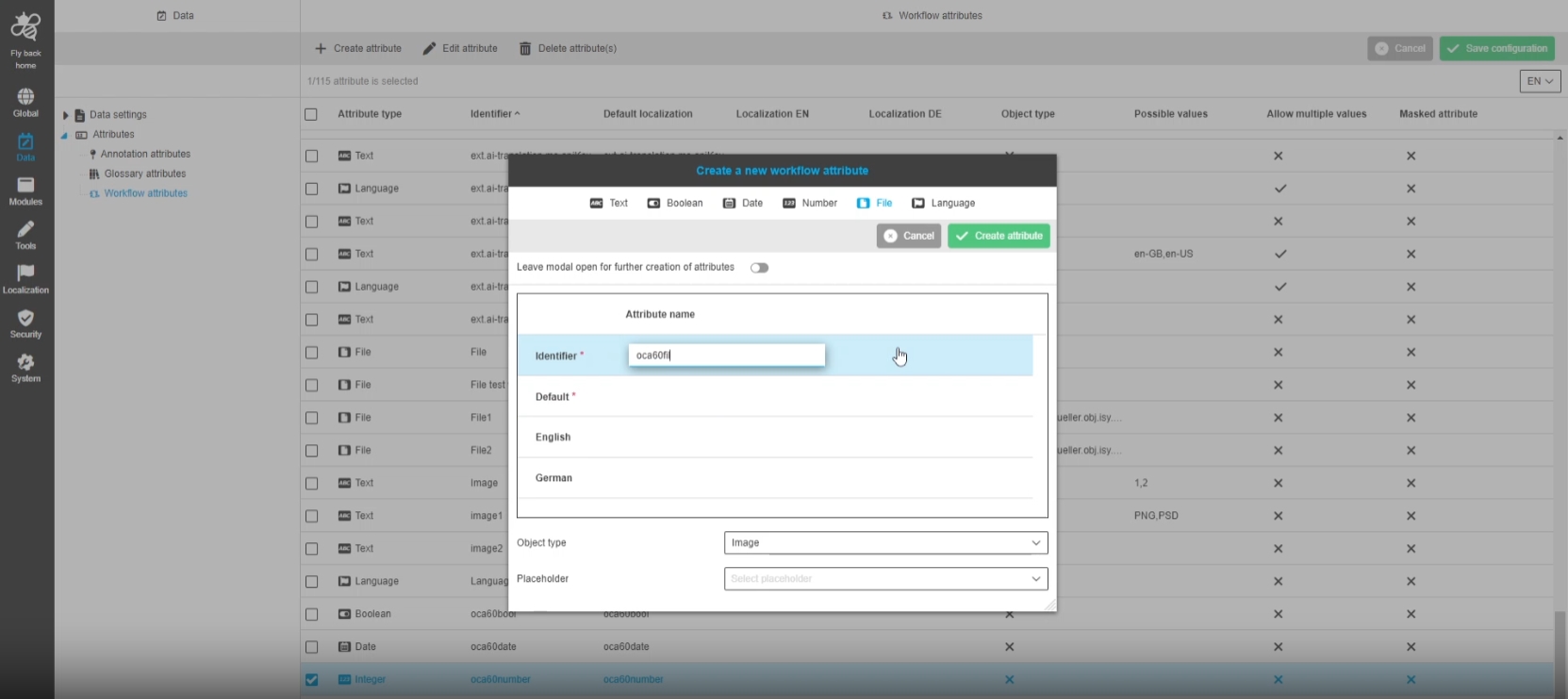The image size is (1568, 699).
Task: Open the Localization section in the sidebar
Action: [25, 280]
